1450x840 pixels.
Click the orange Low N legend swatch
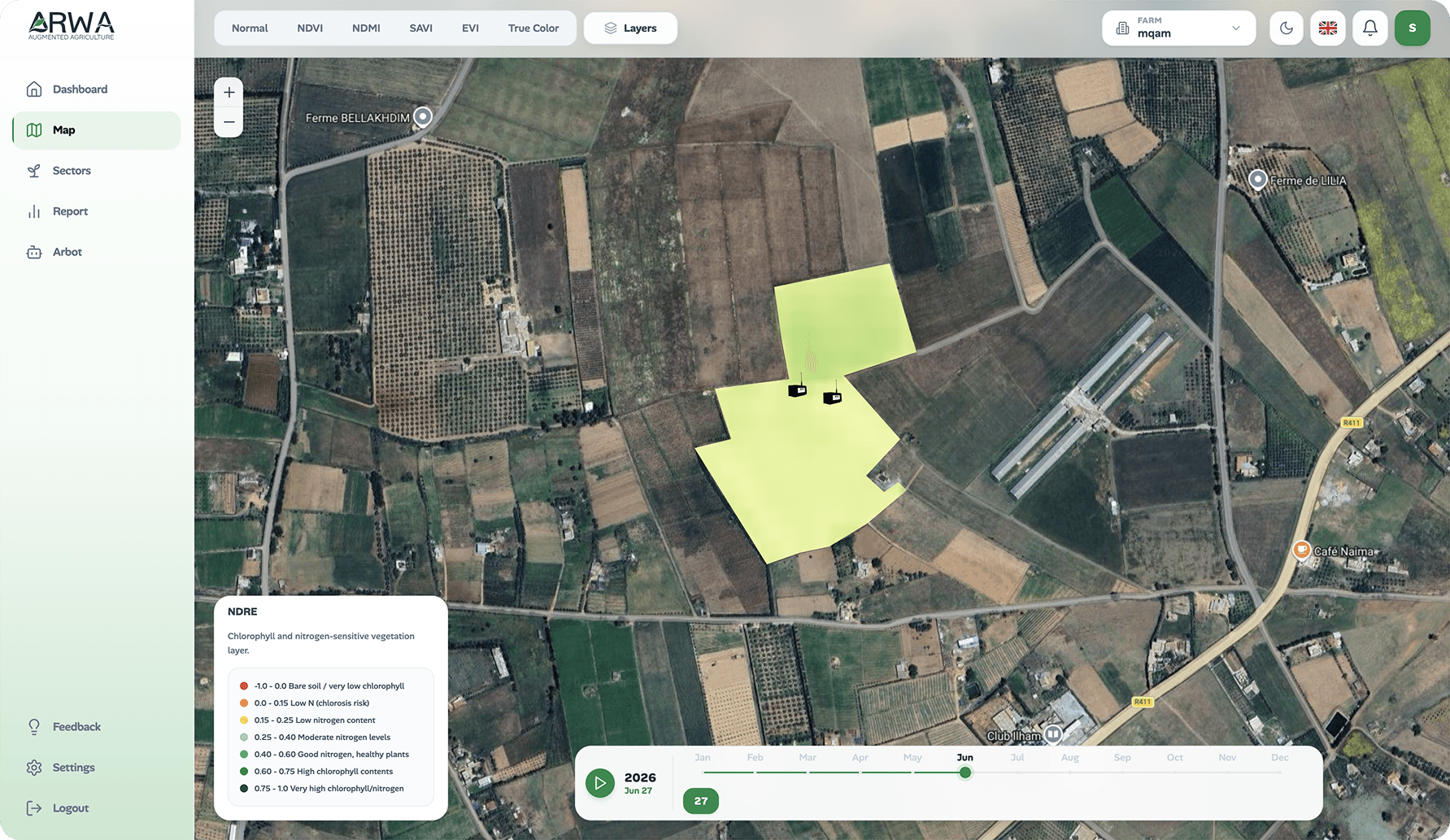pyautogui.click(x=244, y=703)
